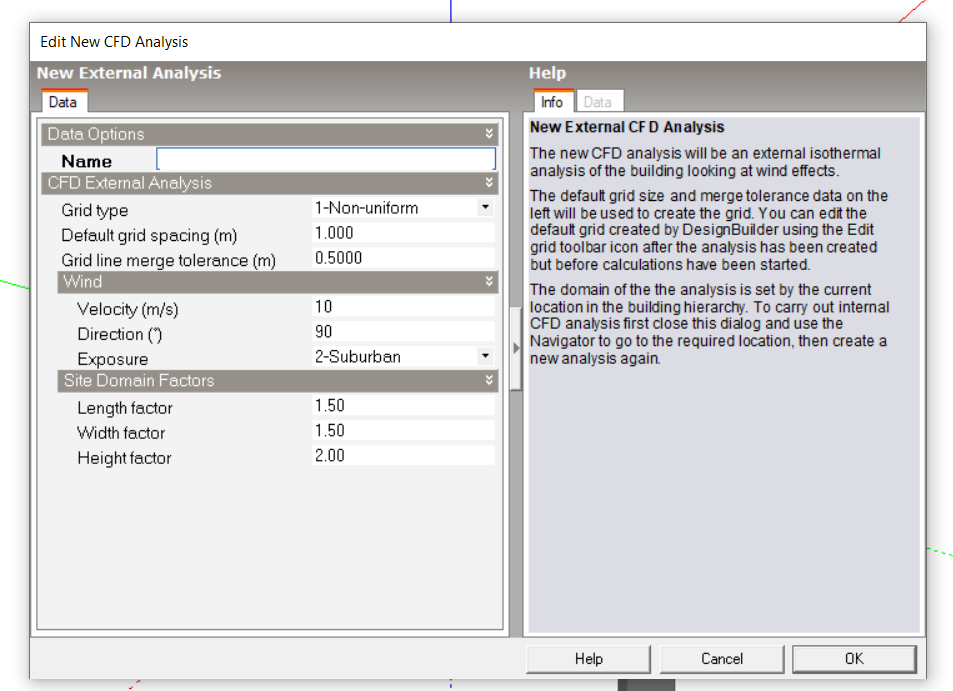Click the 'Grid type' label

[x=95, y=210]
